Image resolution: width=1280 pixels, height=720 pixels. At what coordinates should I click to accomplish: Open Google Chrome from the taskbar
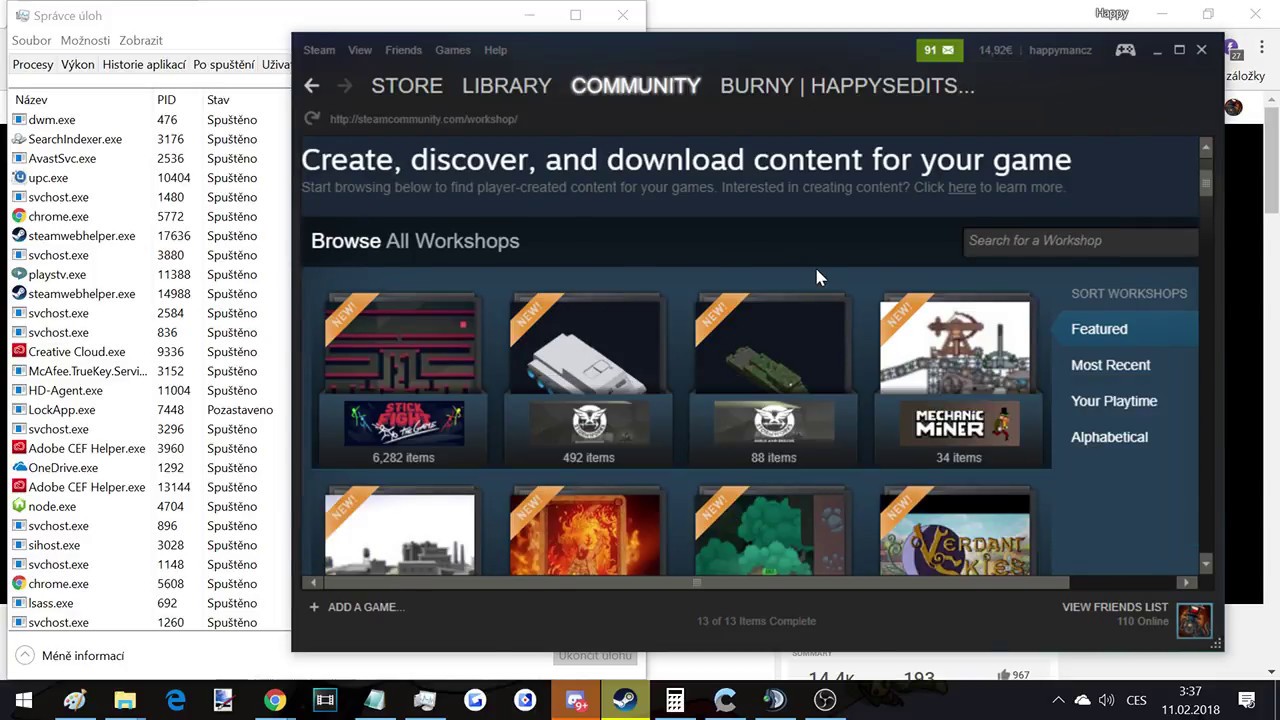click(275, 700)
